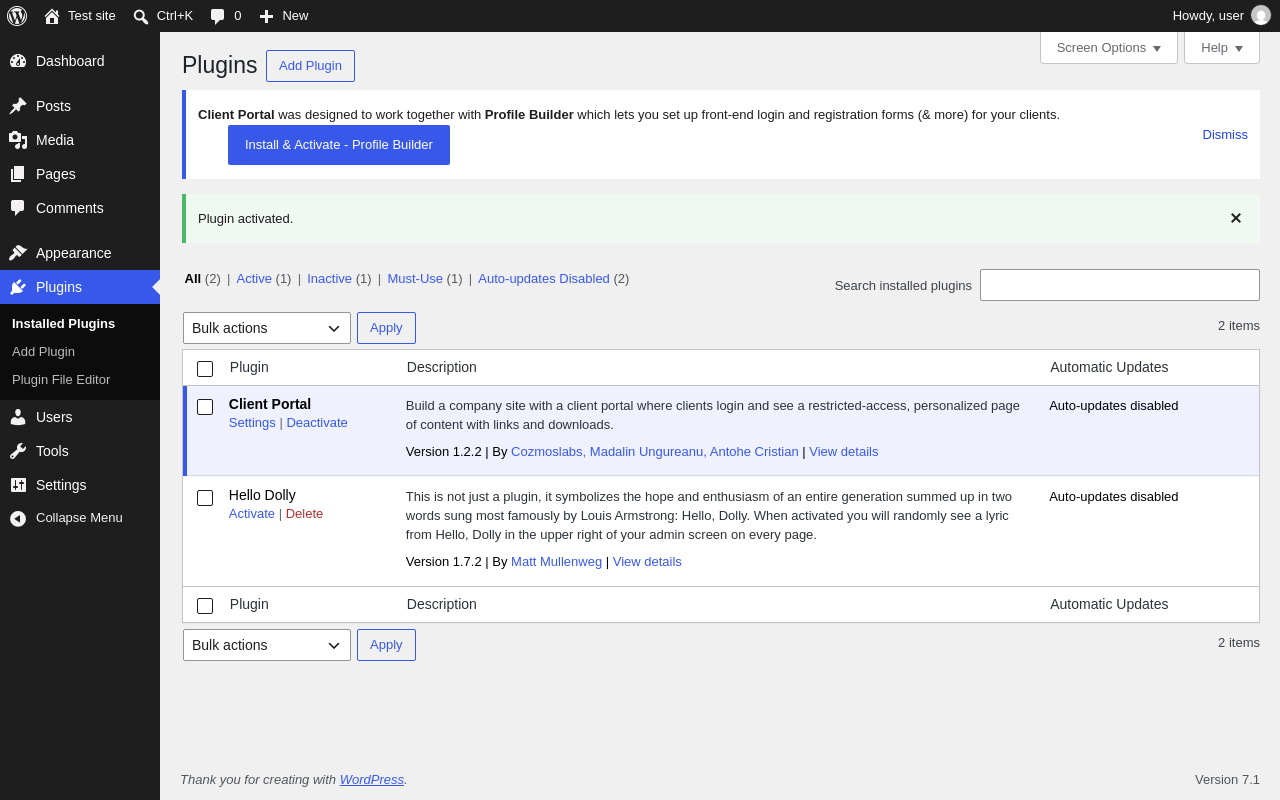Image resolution: width=1280 pixels, height=800 pixels.
Task: Select all plugins with header checkbox
Action: coord(205,369)
